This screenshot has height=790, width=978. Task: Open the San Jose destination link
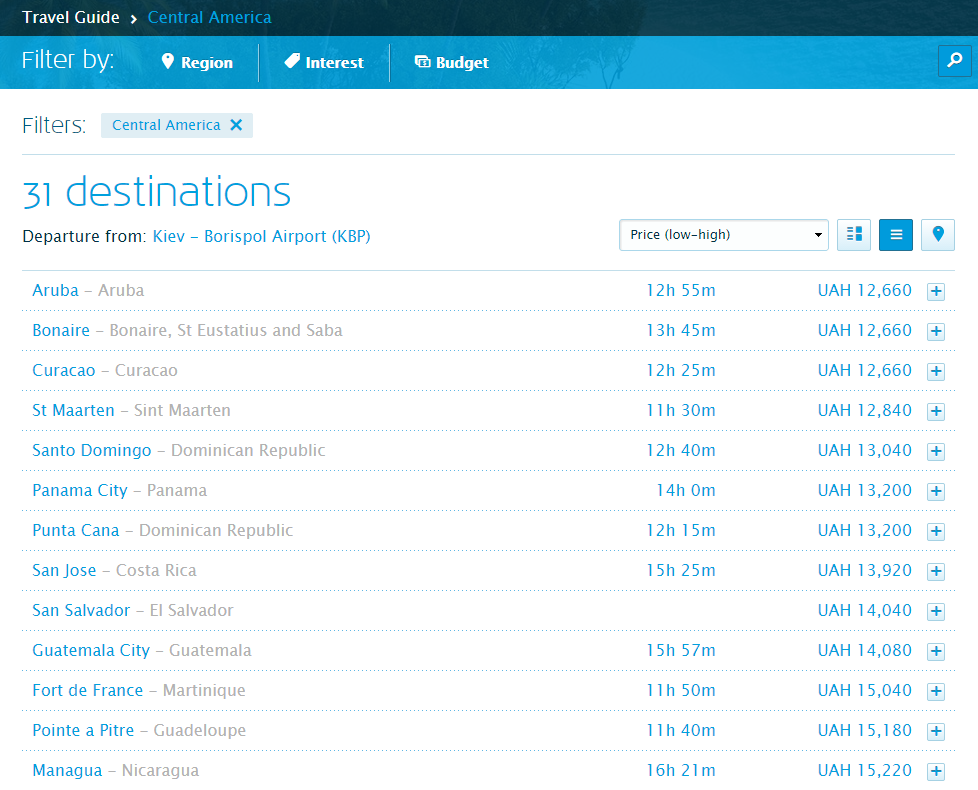tap(64, 570)
